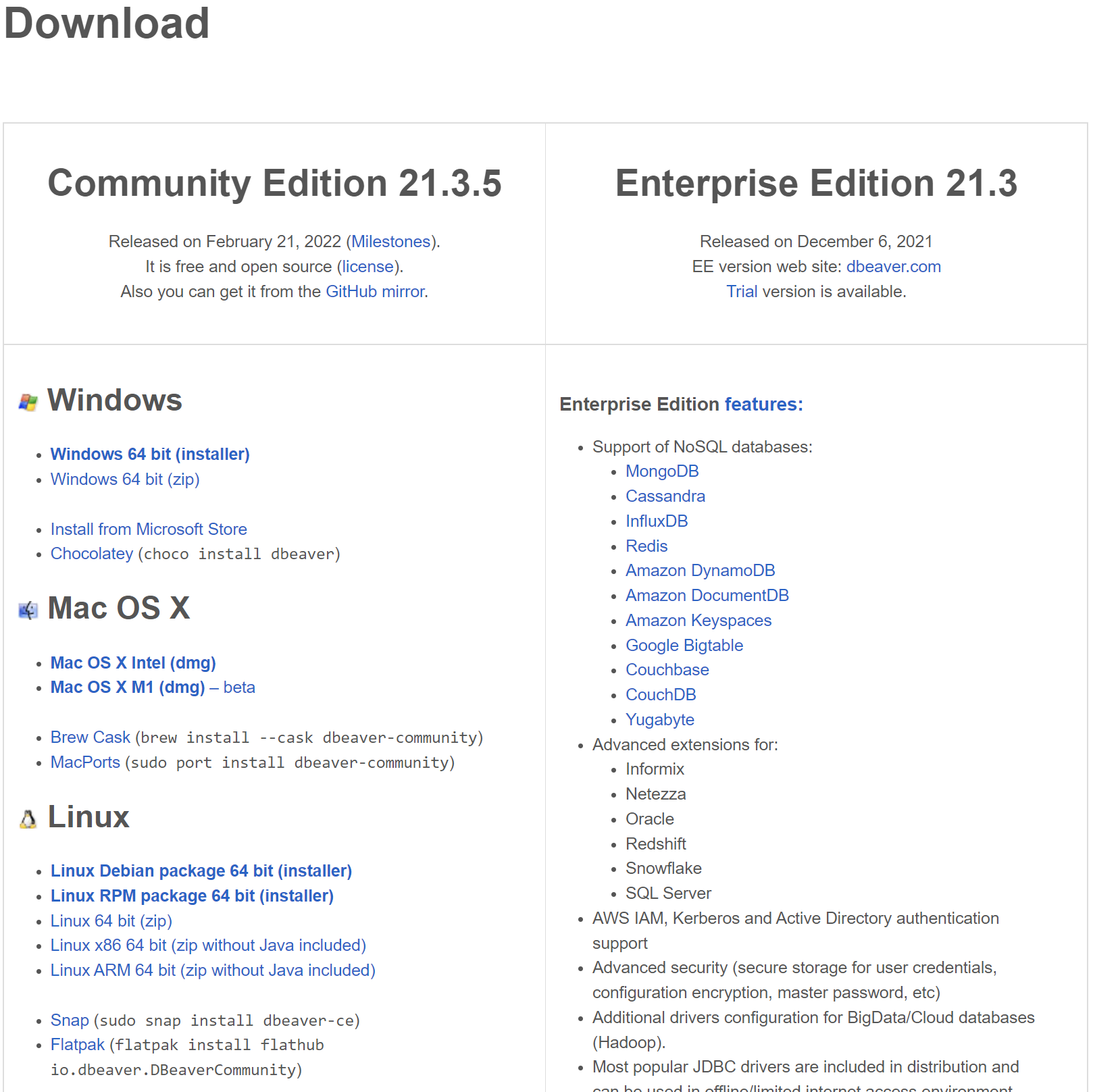Viewport: 1093px width, 1092px height.
Task: Click the Mac OS X Finder icon
Action: pos(28,610)
